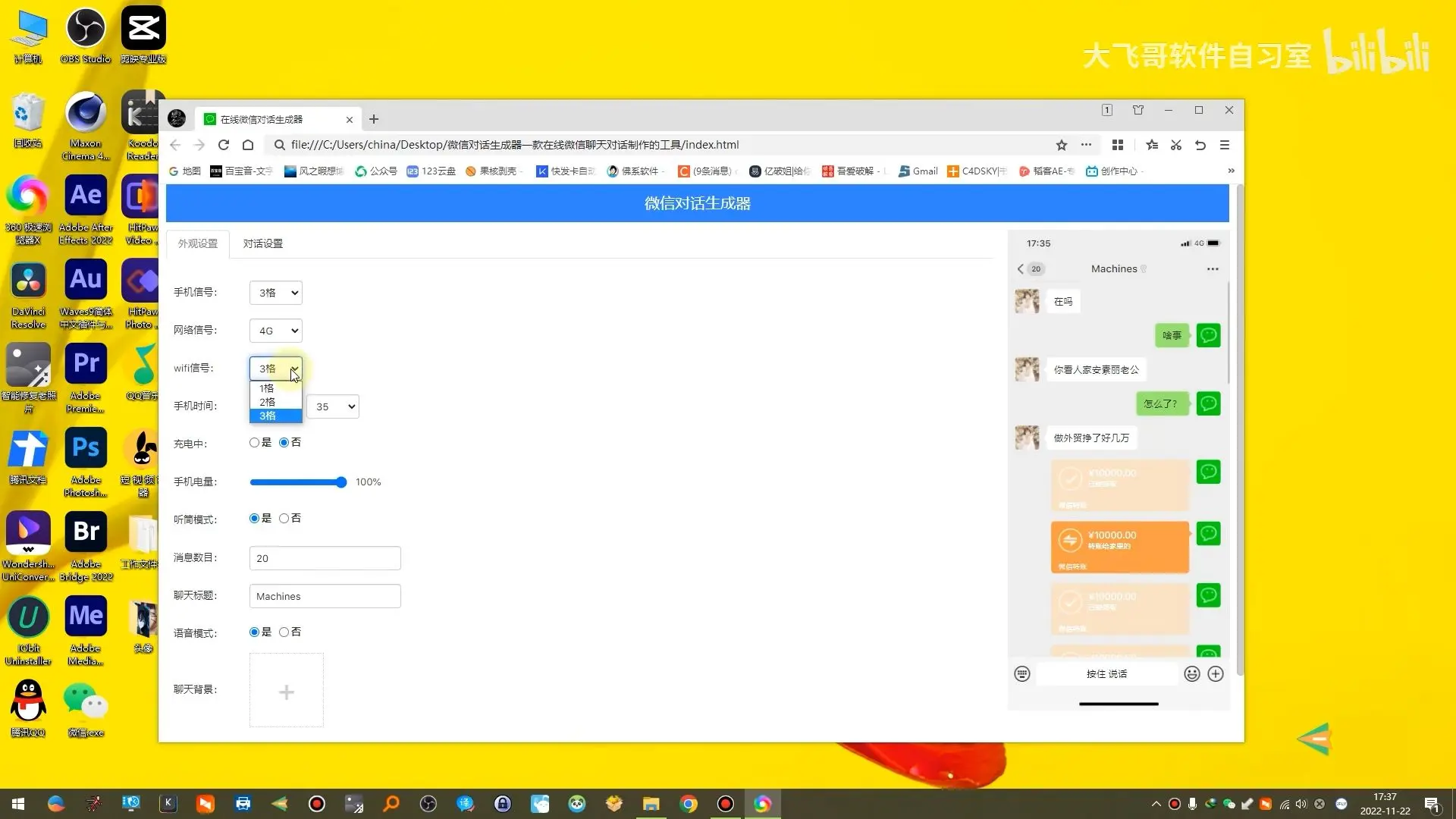Click the keyboard toggle icon in chat preview
1456x819 pixels.
[x=1022, y=674]
